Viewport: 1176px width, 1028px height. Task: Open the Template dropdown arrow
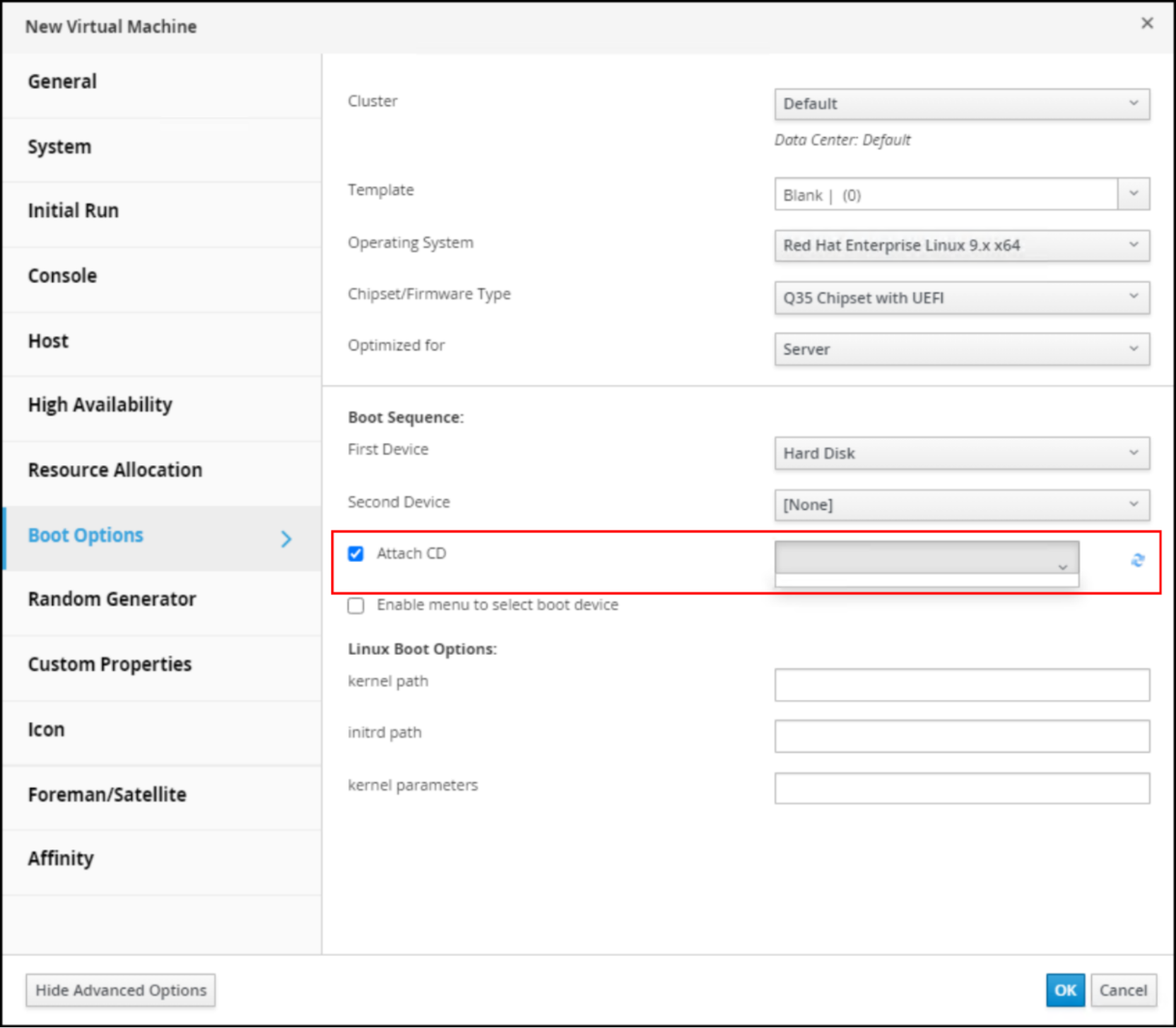[1134, 194]
